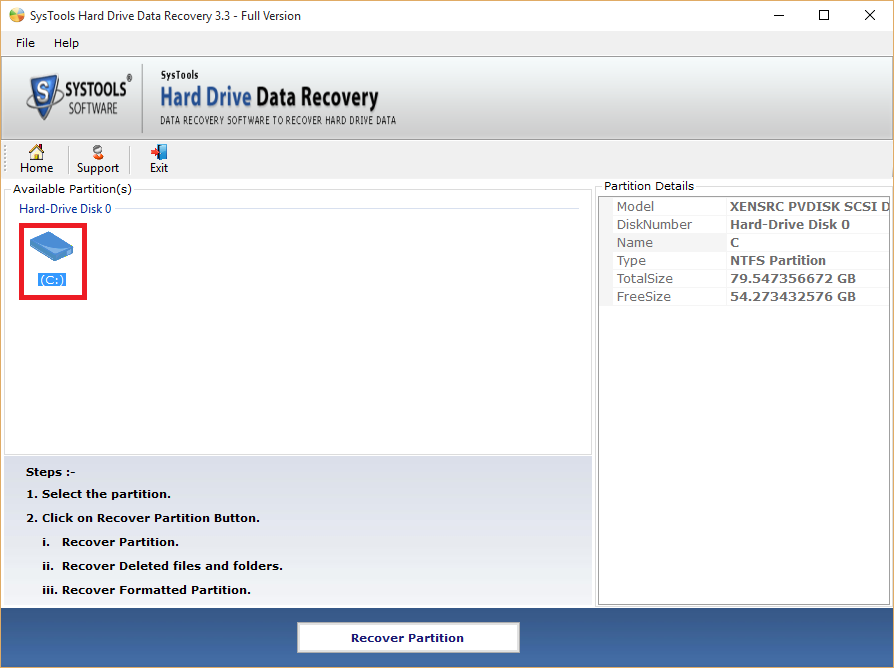Maximize the application window
The image size is (894, 668).
pyautogui.click(x=824, y=15)
